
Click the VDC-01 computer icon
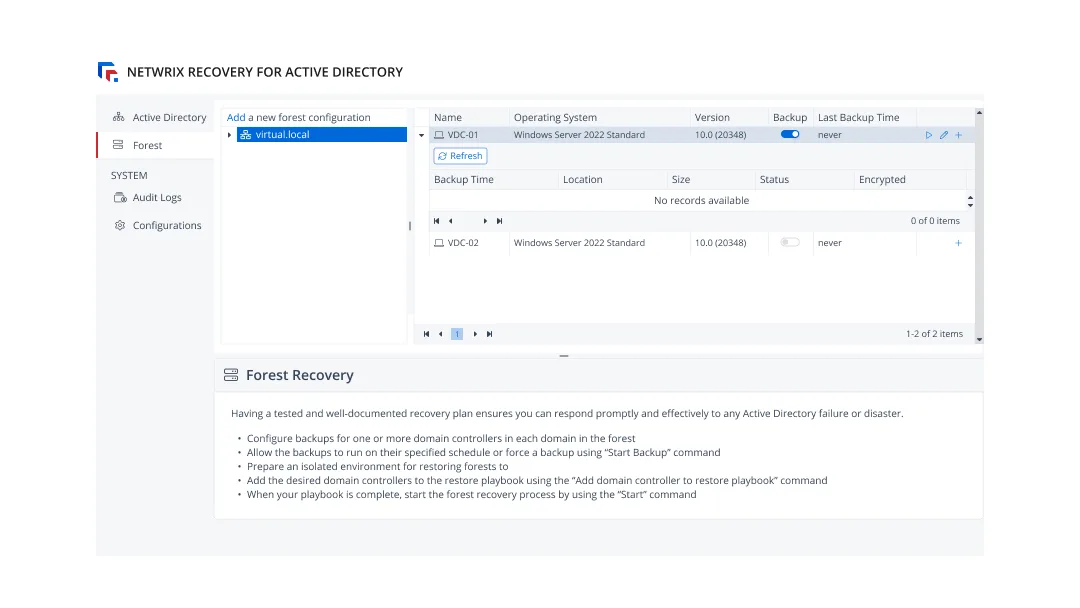coord(439,135)
